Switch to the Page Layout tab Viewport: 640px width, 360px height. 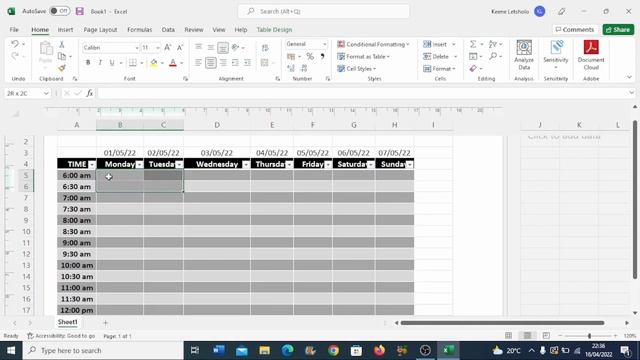100,30
